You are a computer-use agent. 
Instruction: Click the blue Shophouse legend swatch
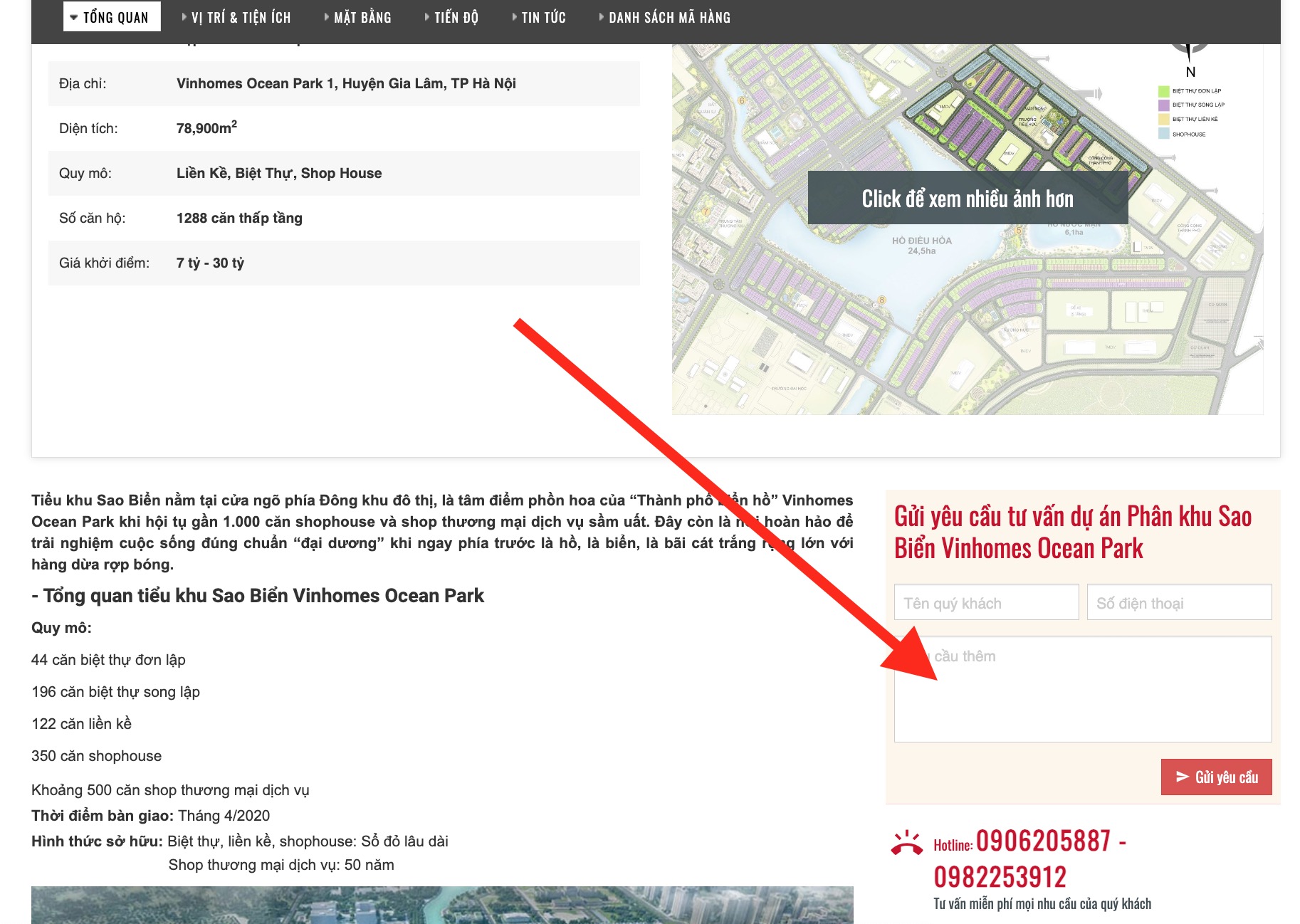[x=1163, y=134]
